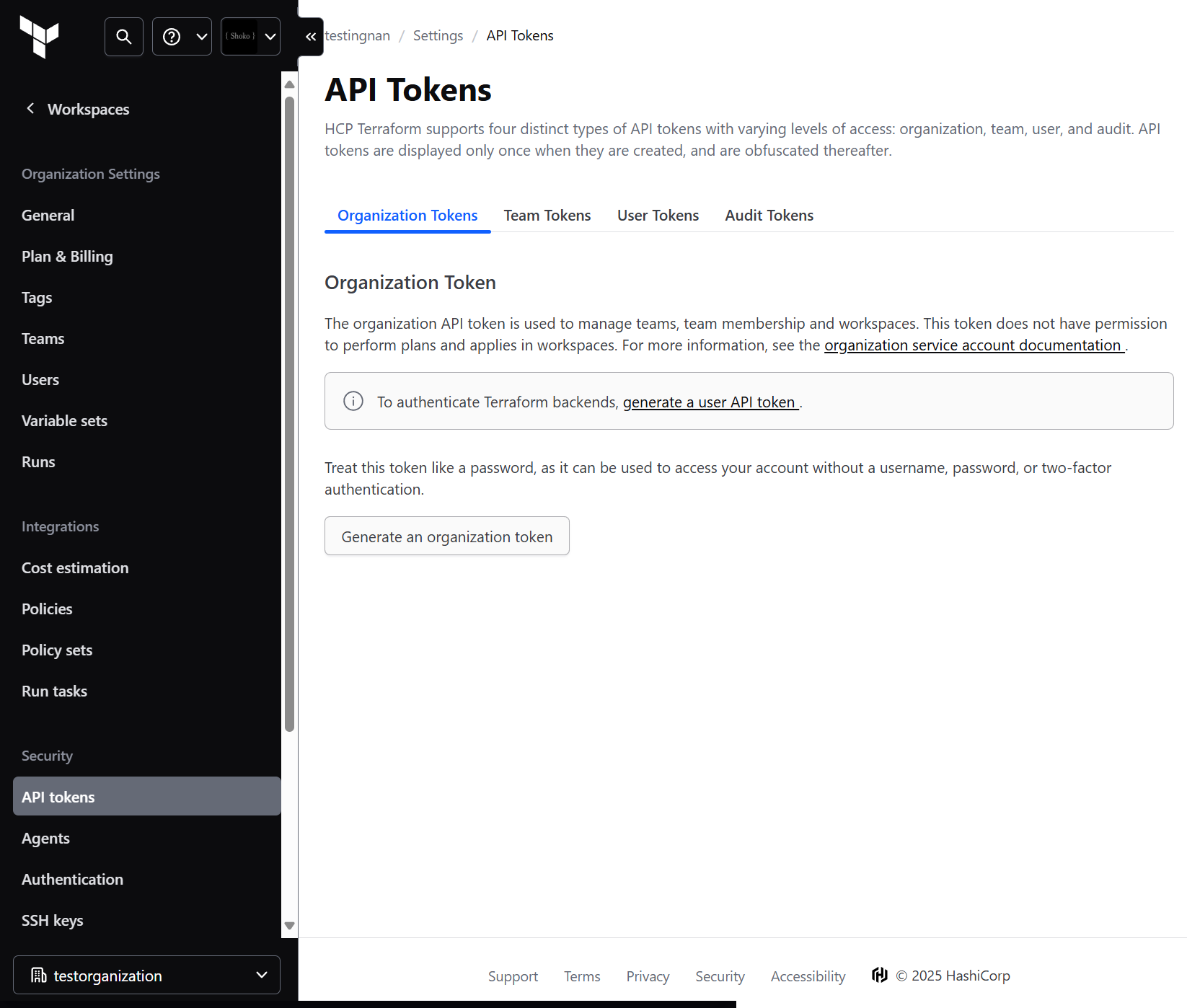
Task: Click the Integrations section heading
Action: [x=61, y=526]
